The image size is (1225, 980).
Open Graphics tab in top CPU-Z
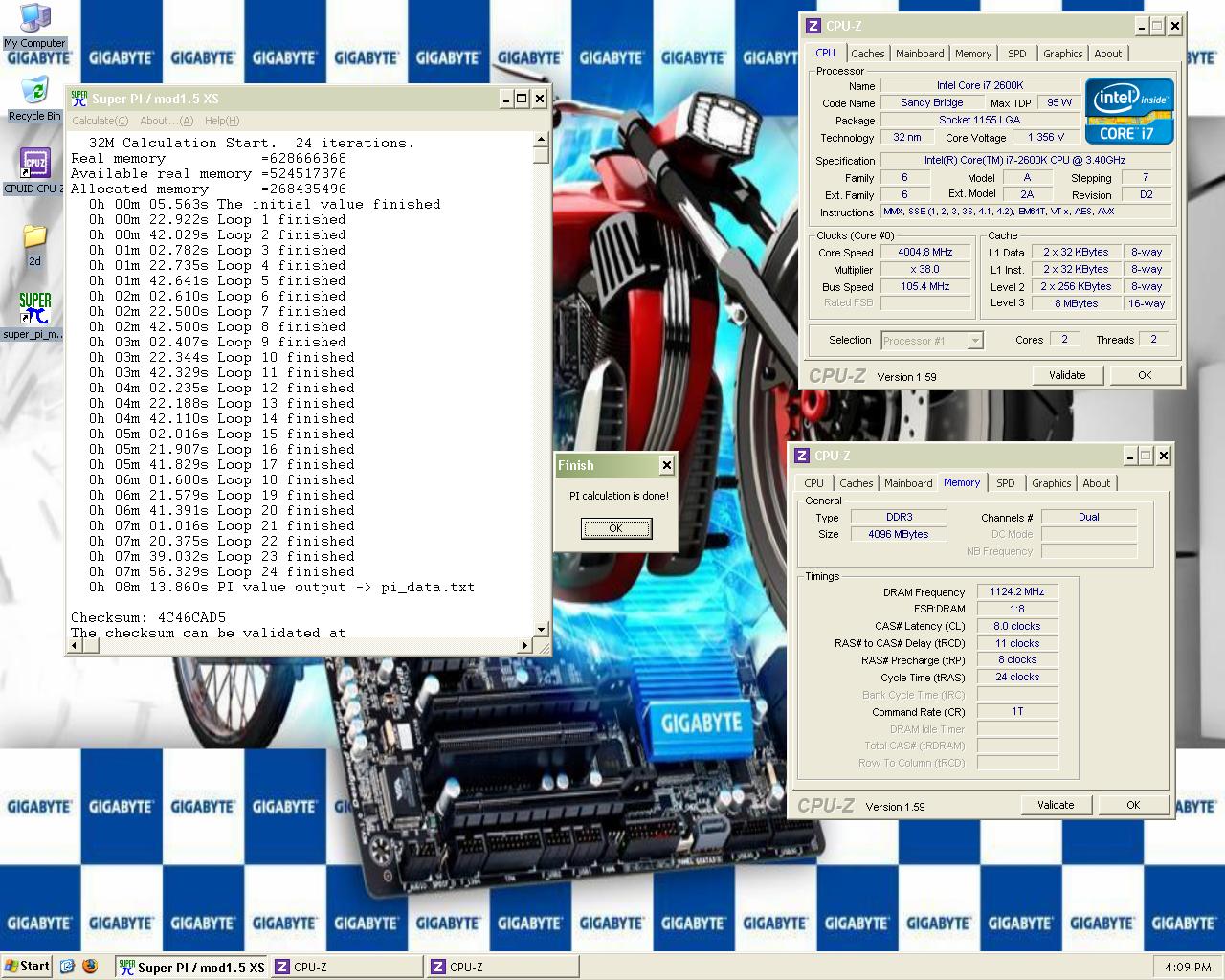(1062, 54)
